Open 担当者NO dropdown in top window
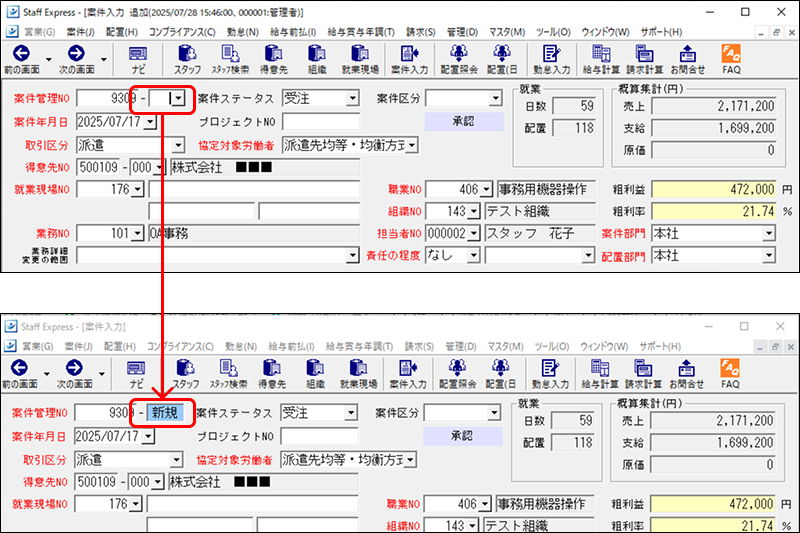 click(x=474, y=234)
